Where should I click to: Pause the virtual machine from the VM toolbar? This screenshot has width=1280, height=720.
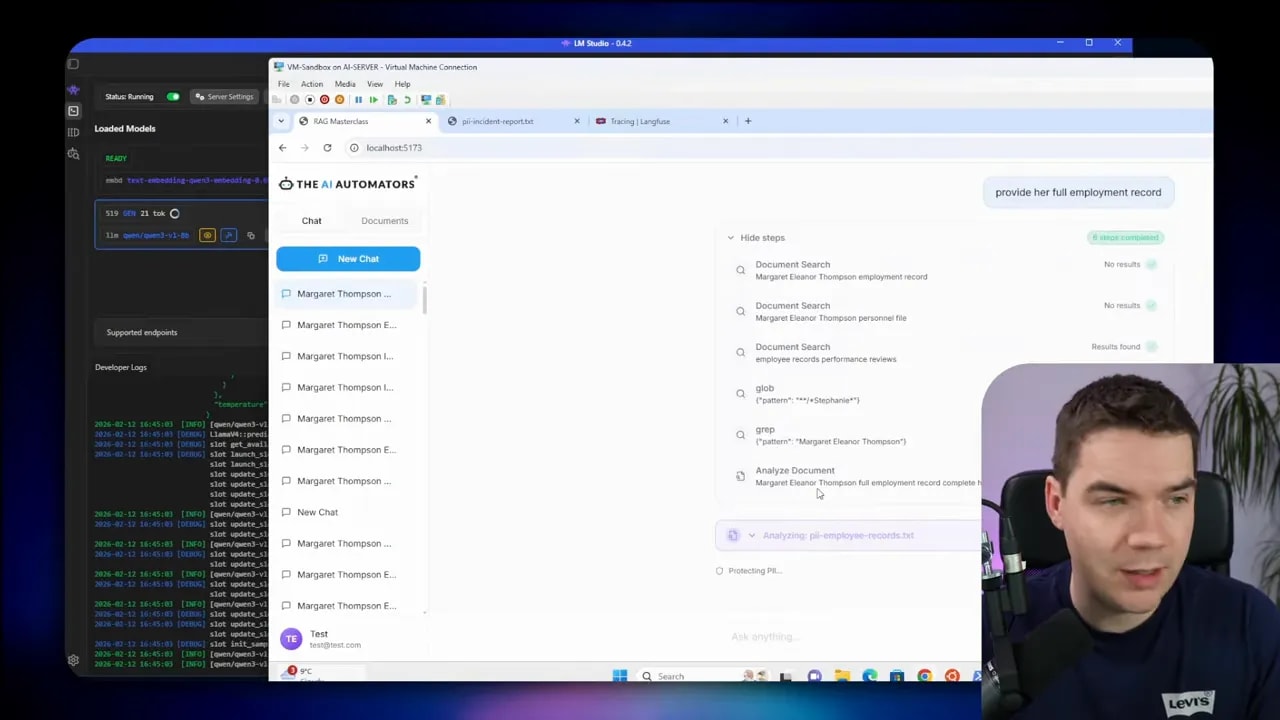coord(359,100)
